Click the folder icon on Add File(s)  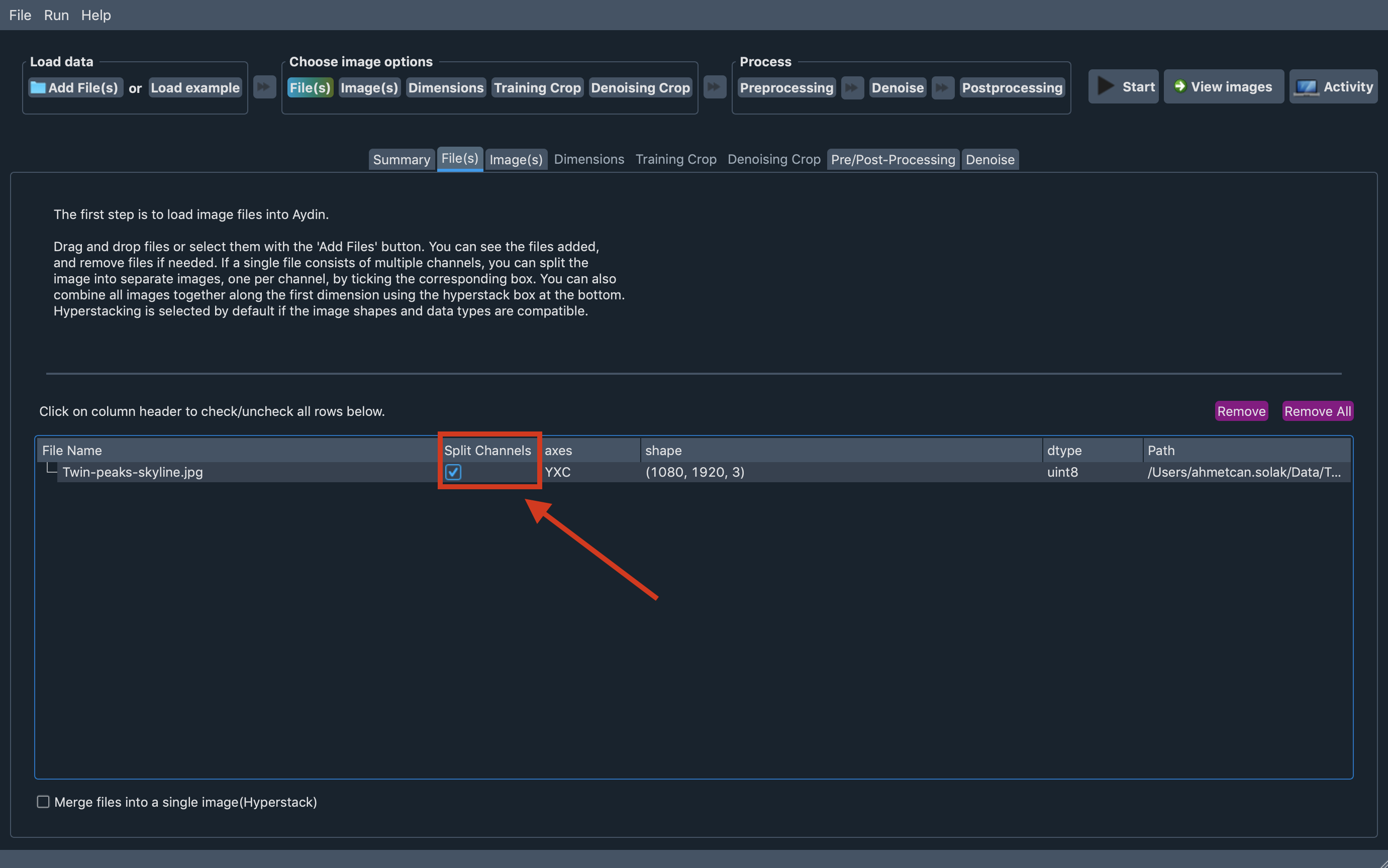[x=38, y=87]
